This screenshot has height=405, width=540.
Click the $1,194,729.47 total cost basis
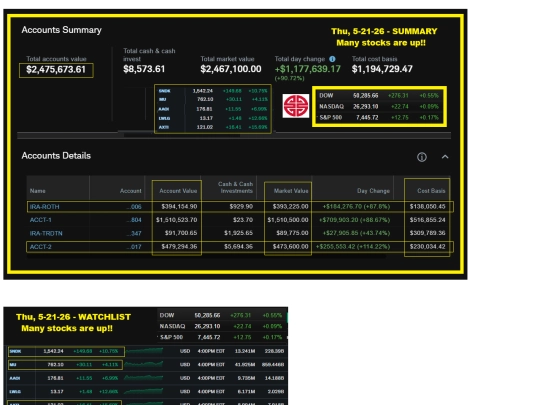pyautogui.click(x=382, y=69)
